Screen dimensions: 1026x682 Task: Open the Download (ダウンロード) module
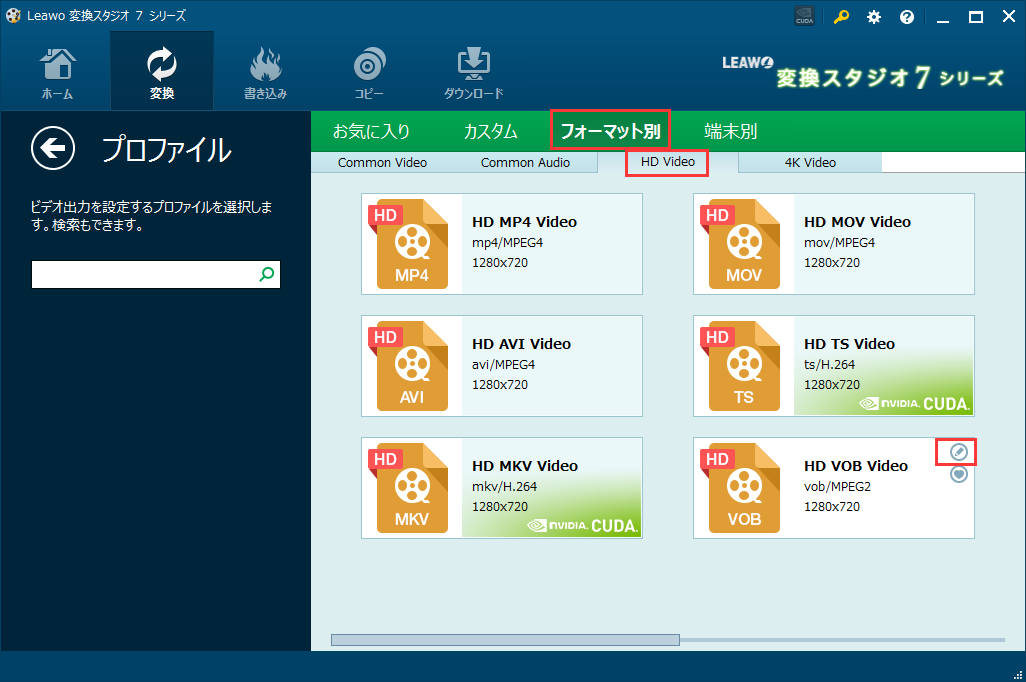pos(473,72)
